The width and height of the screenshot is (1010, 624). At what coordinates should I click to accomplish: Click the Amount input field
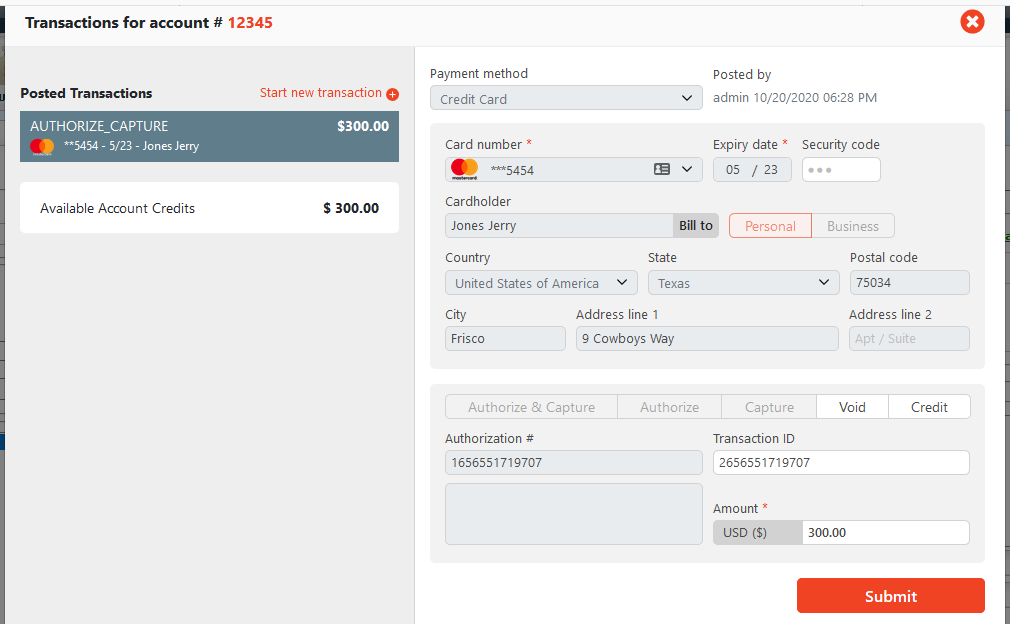click(x=884, y=533)
